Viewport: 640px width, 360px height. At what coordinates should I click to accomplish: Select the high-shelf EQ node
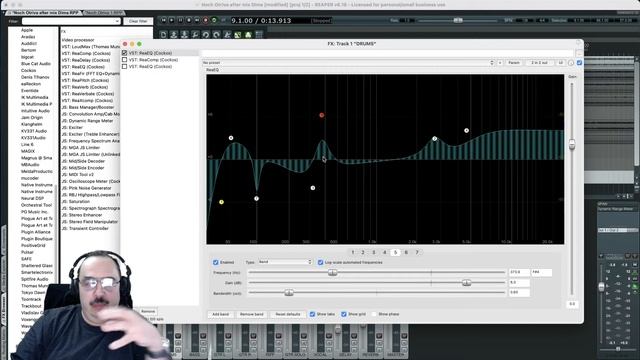(x=467, y=131)
